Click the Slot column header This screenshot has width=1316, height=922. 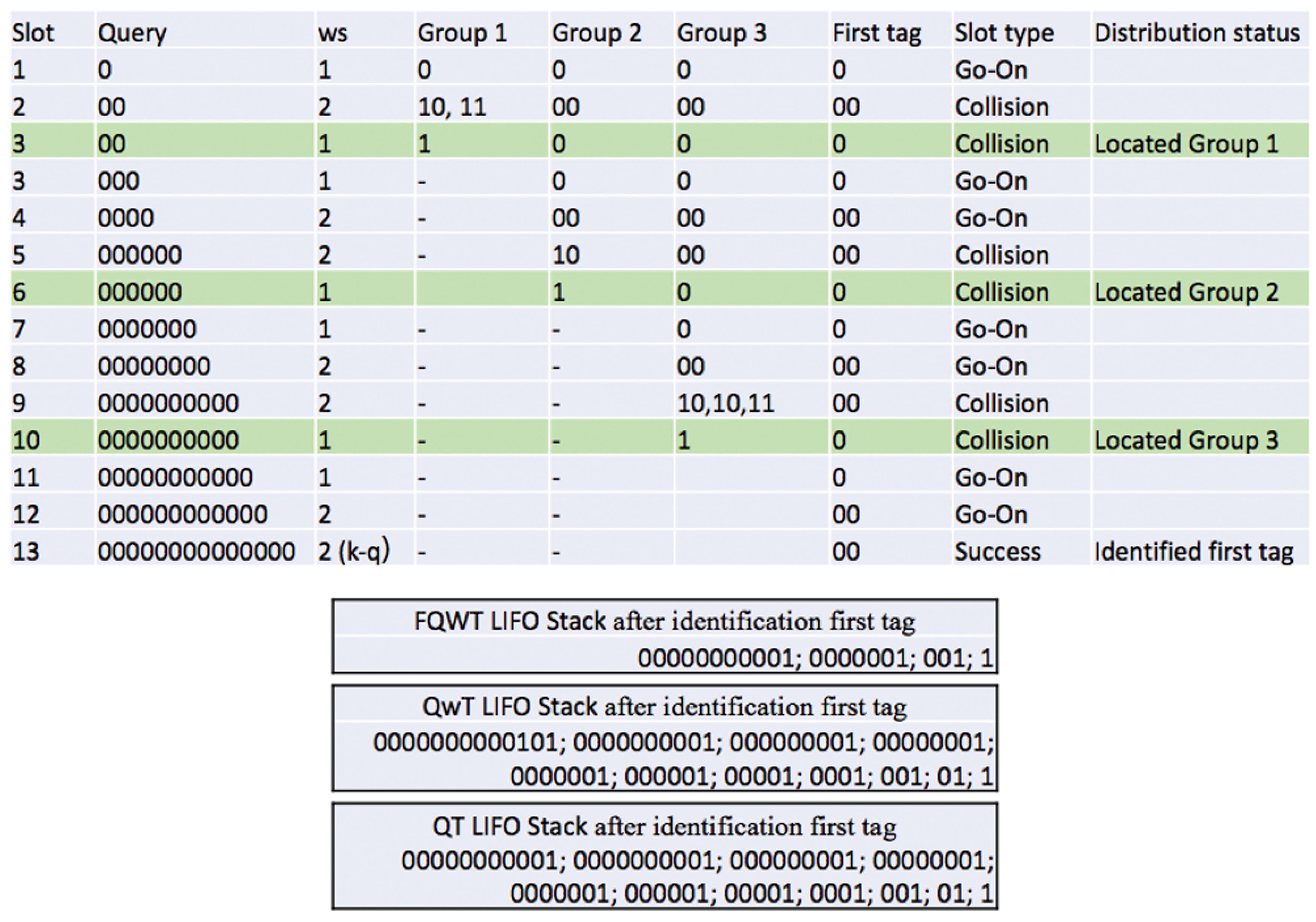pos(33,33)
